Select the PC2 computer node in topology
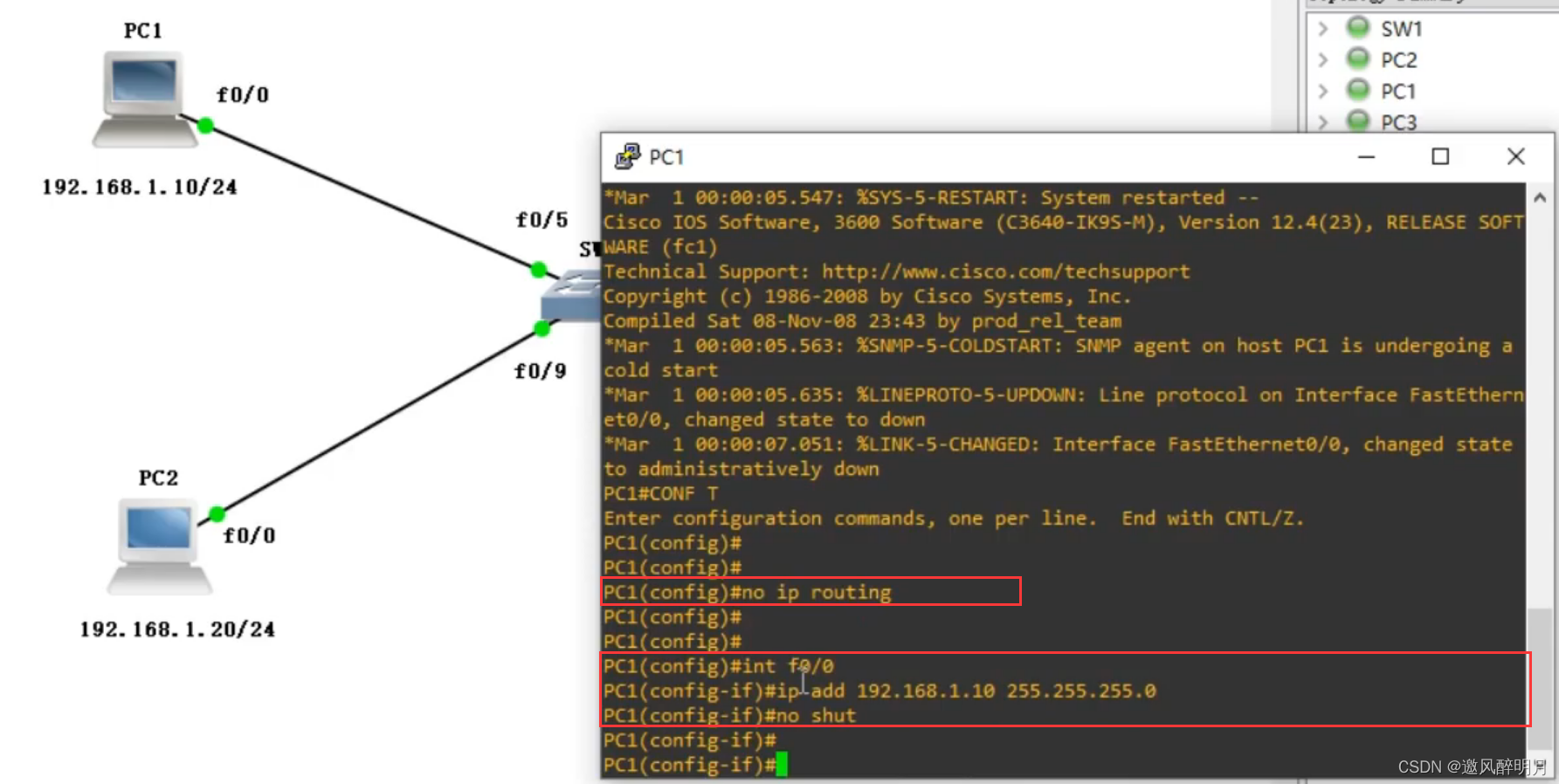The width and height of the screenshot is (1559, 784). coord(159,545)
